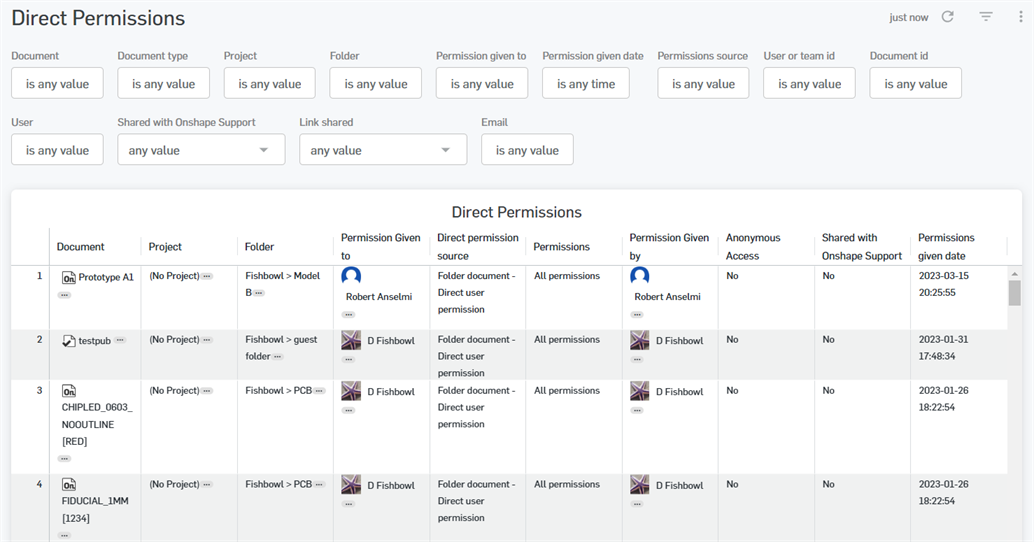Open the ellipsis below Prototype A1
This screenshot has height=542, width=1034.
click(64, 295)
